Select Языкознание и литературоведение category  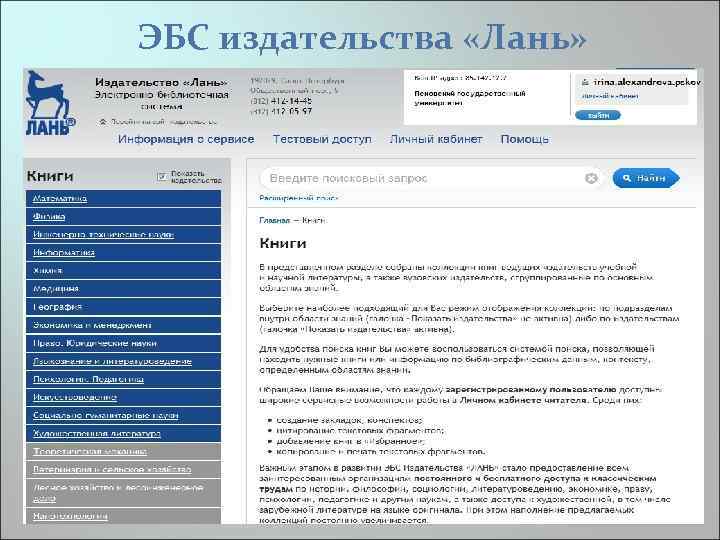click(124, 361)
